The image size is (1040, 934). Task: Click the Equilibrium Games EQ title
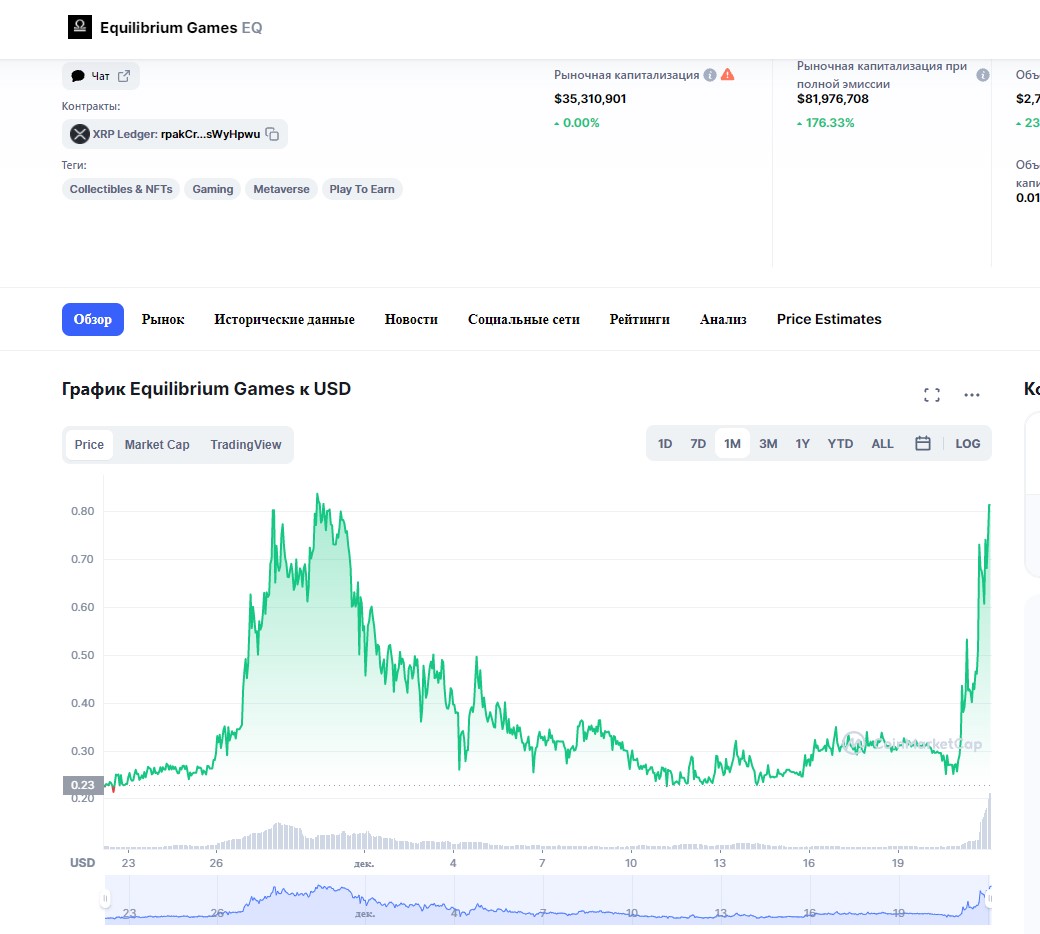[181, 28]
